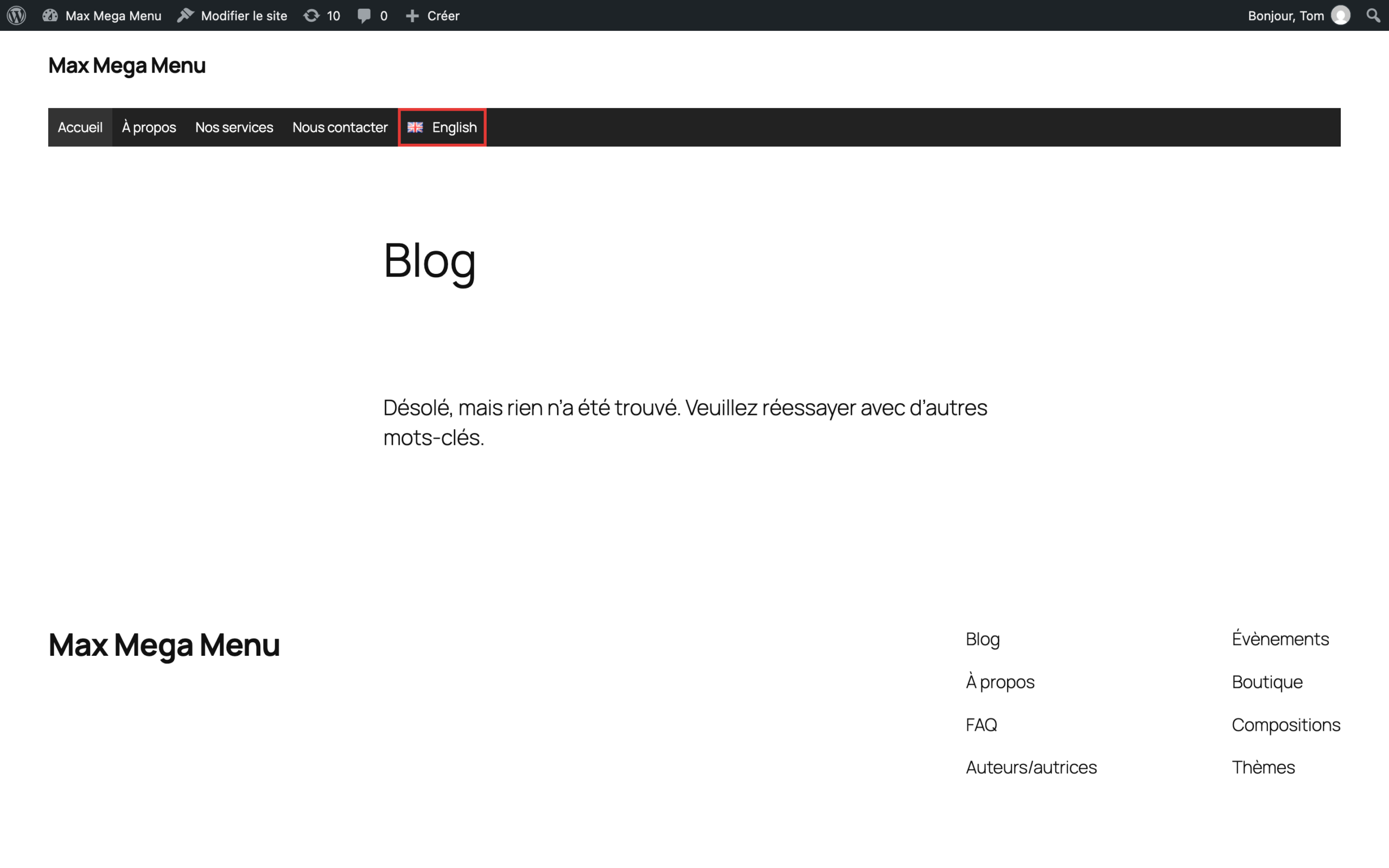
Task: Open the Créer new content menu
Action: pyautogui.click(x=433, y=16)
